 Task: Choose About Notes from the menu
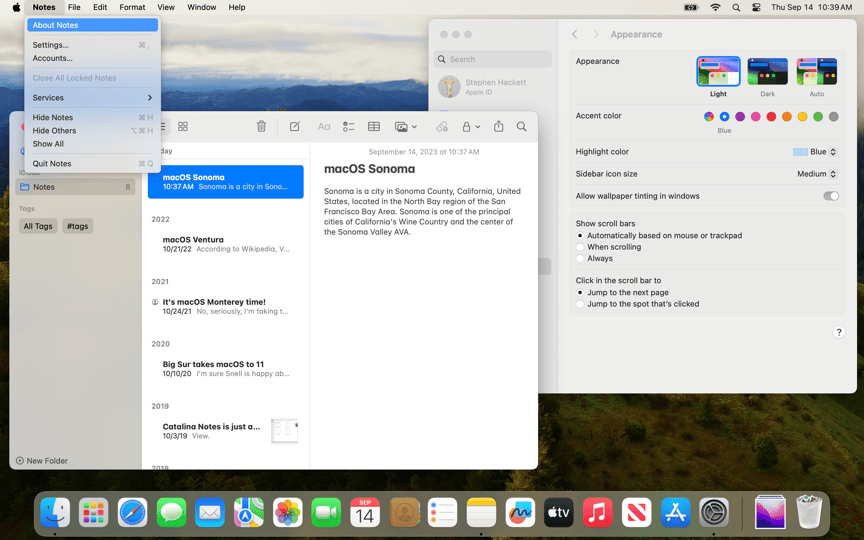(92, 25)
